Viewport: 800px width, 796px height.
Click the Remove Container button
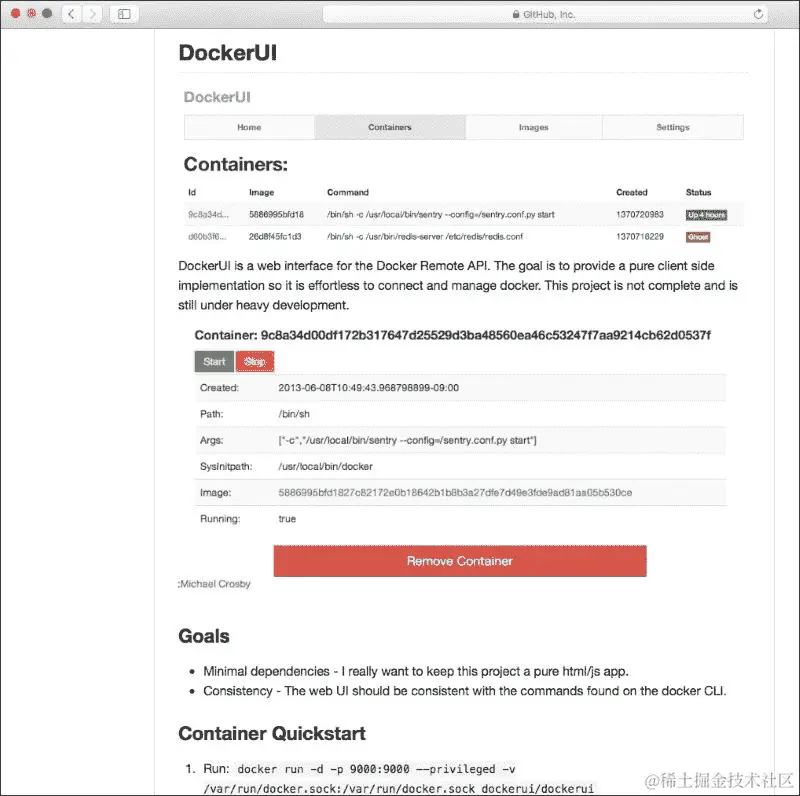pos(459,561)
